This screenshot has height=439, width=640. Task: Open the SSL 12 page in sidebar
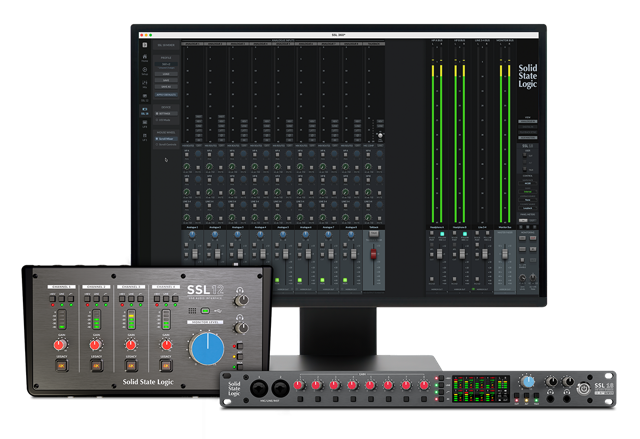click(145, 98)
